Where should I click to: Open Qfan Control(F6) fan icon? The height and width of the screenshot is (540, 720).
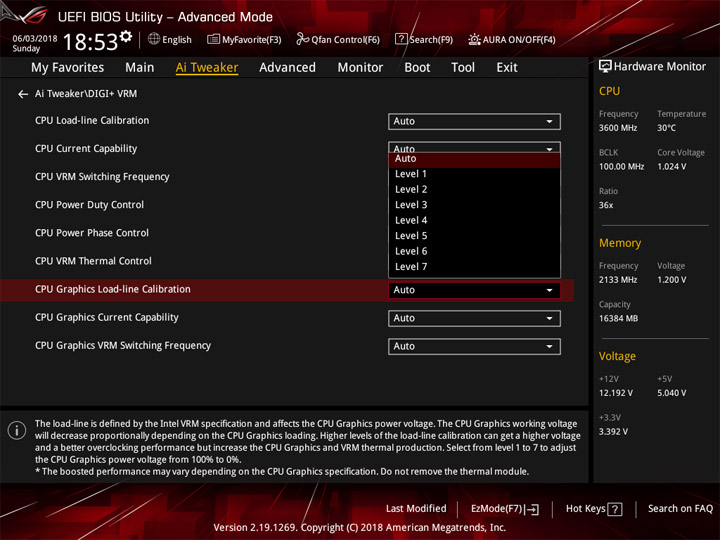click(302, 39)
